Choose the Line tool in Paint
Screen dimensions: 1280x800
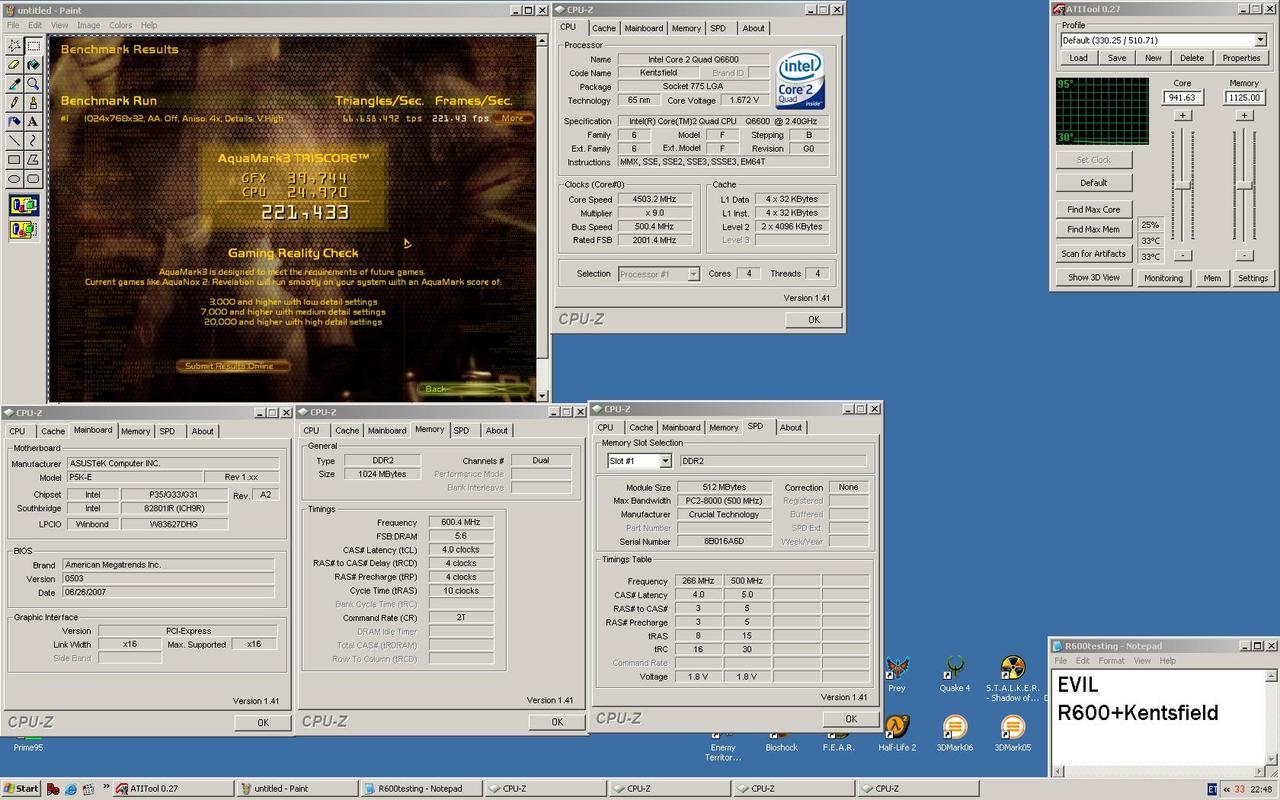(14, 141)
